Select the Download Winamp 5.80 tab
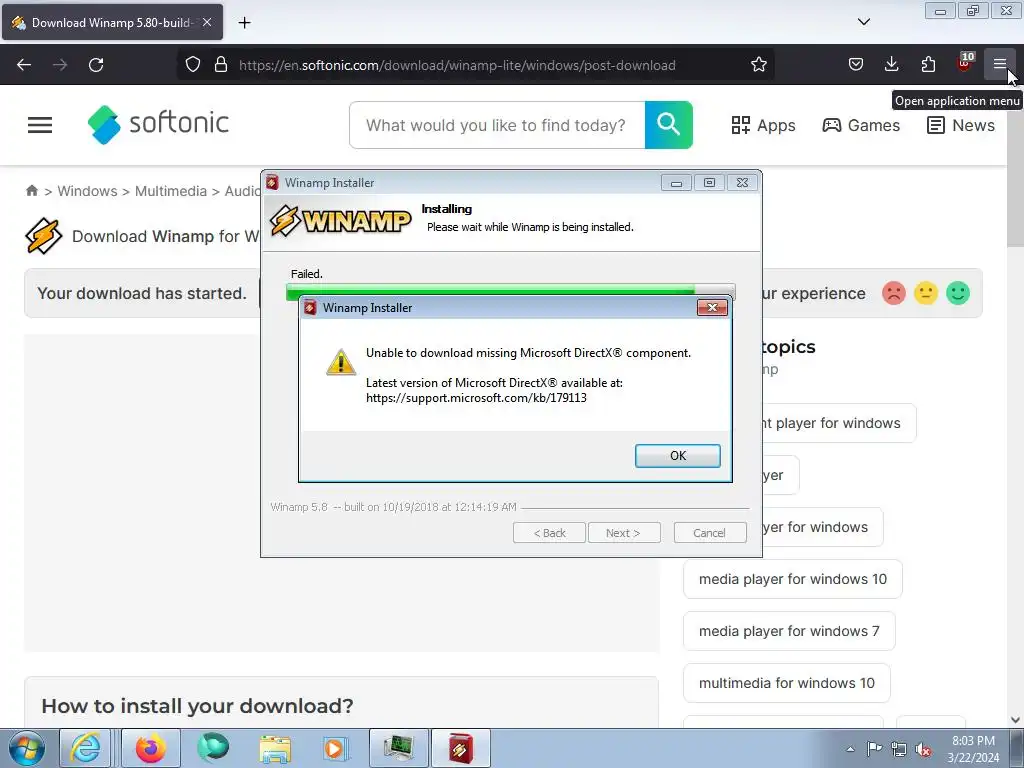Screen dimensions: 1024x768 [x=112, y=23]
